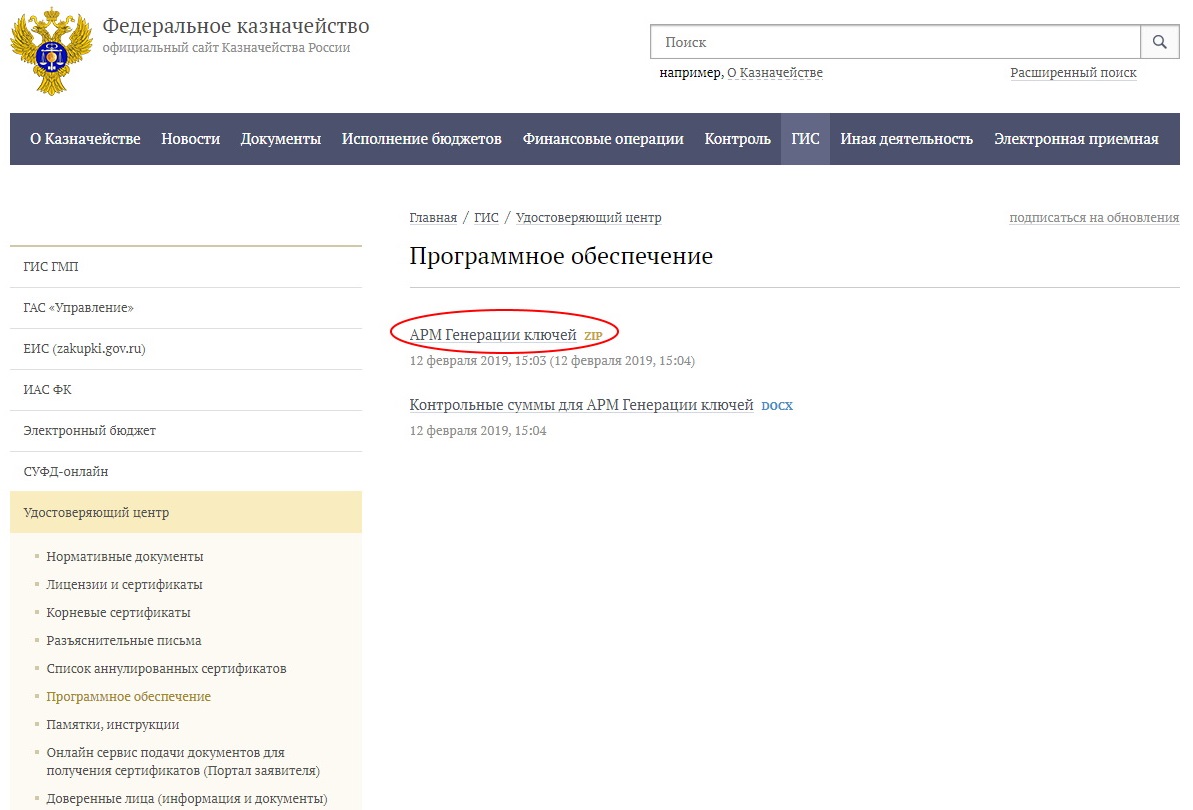The height and width of the screenshot is (810, 1193).
Task: Open the Контроль menu item
Action: click(737, 139)
